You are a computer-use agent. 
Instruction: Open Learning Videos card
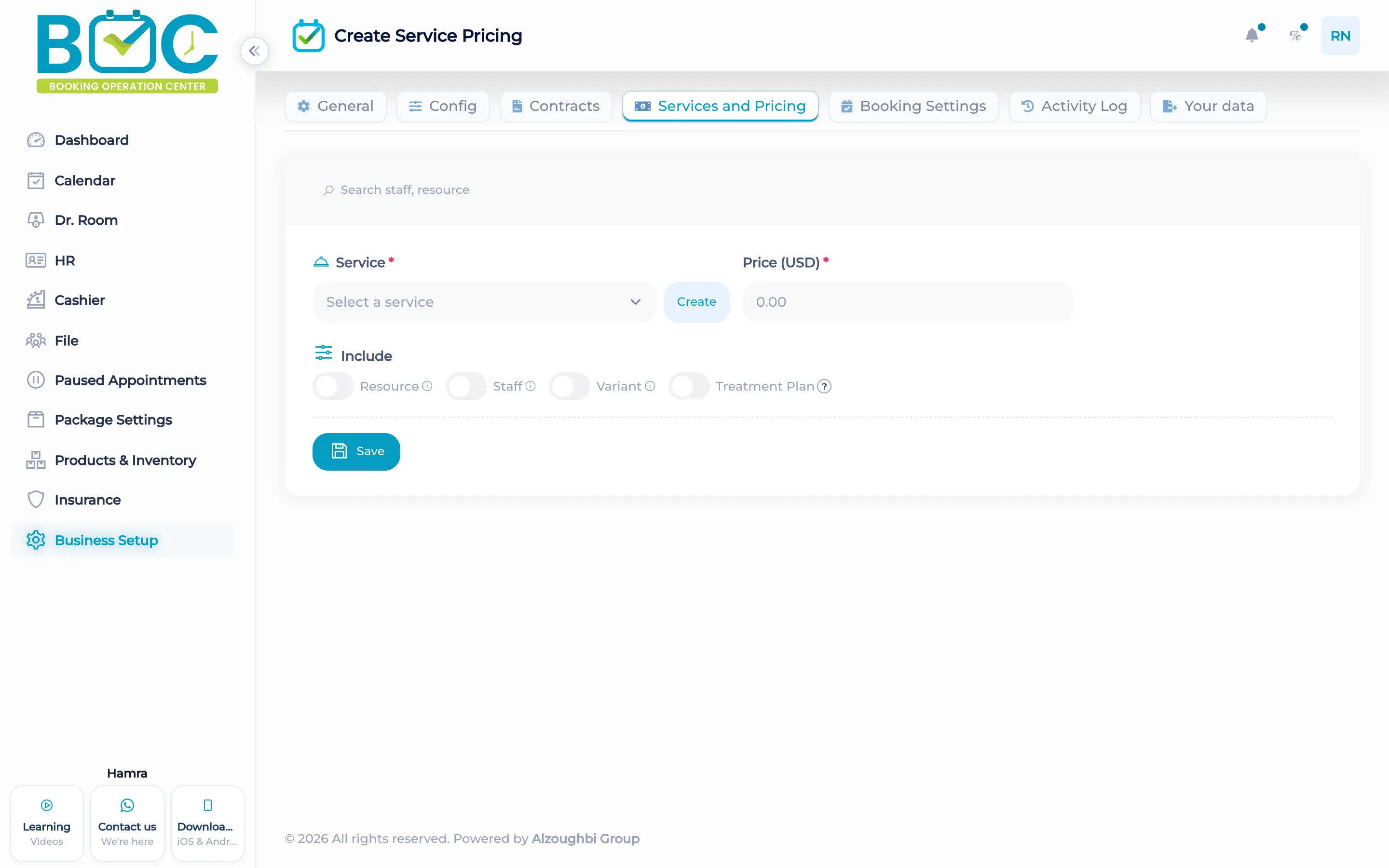46,824
